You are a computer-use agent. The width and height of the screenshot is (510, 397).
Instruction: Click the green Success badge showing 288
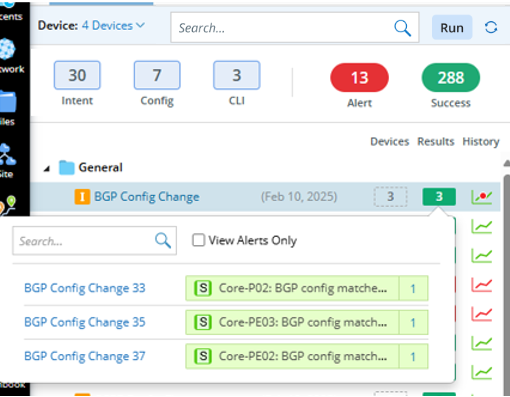(451, 78)
